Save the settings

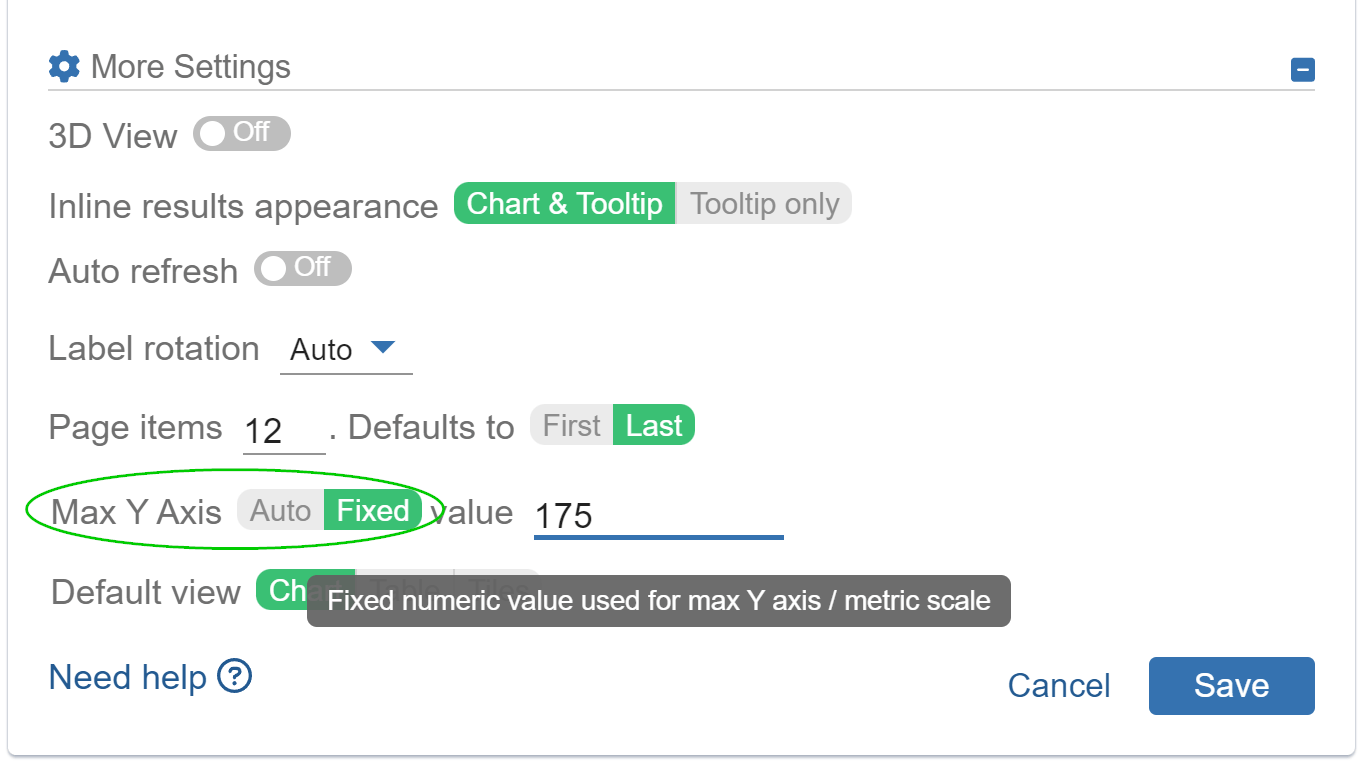(x=1231, y=685)
